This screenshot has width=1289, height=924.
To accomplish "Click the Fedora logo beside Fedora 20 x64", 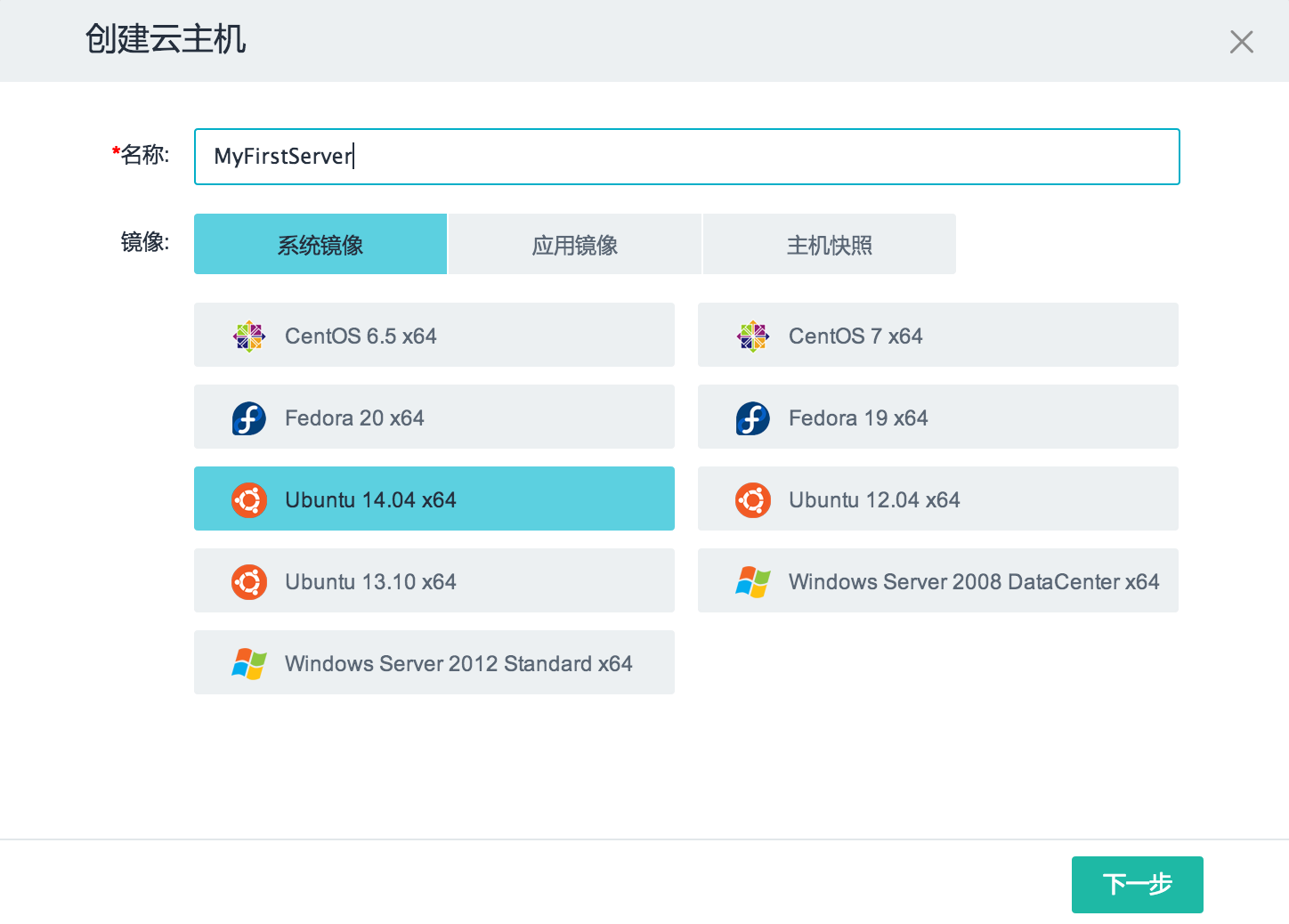I will pyautogui.click(x=249, y=418).
